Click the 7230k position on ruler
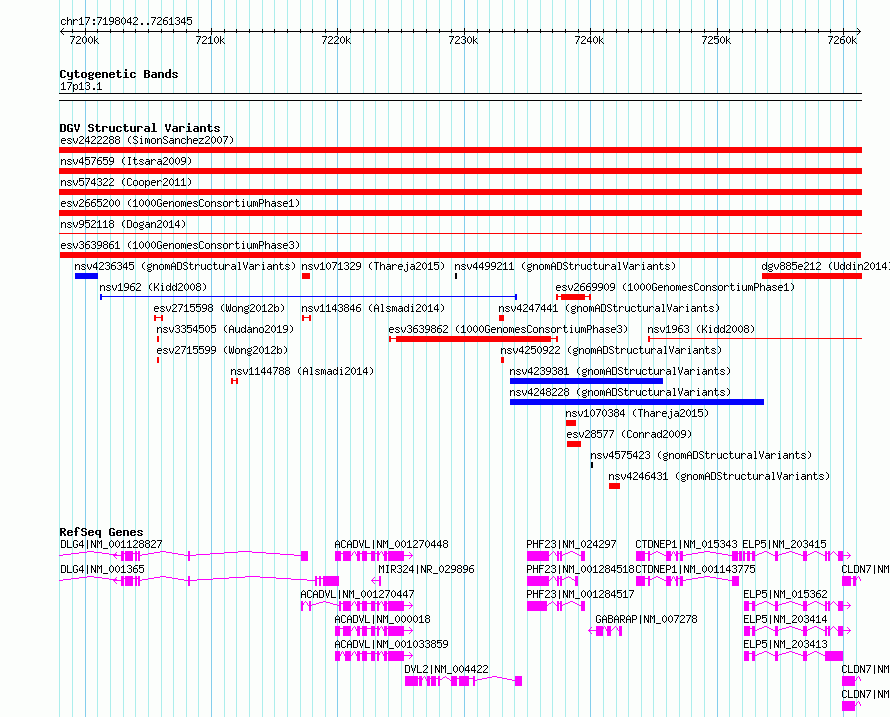The width and height of the screenshot is (890, 717). point(463,40)
